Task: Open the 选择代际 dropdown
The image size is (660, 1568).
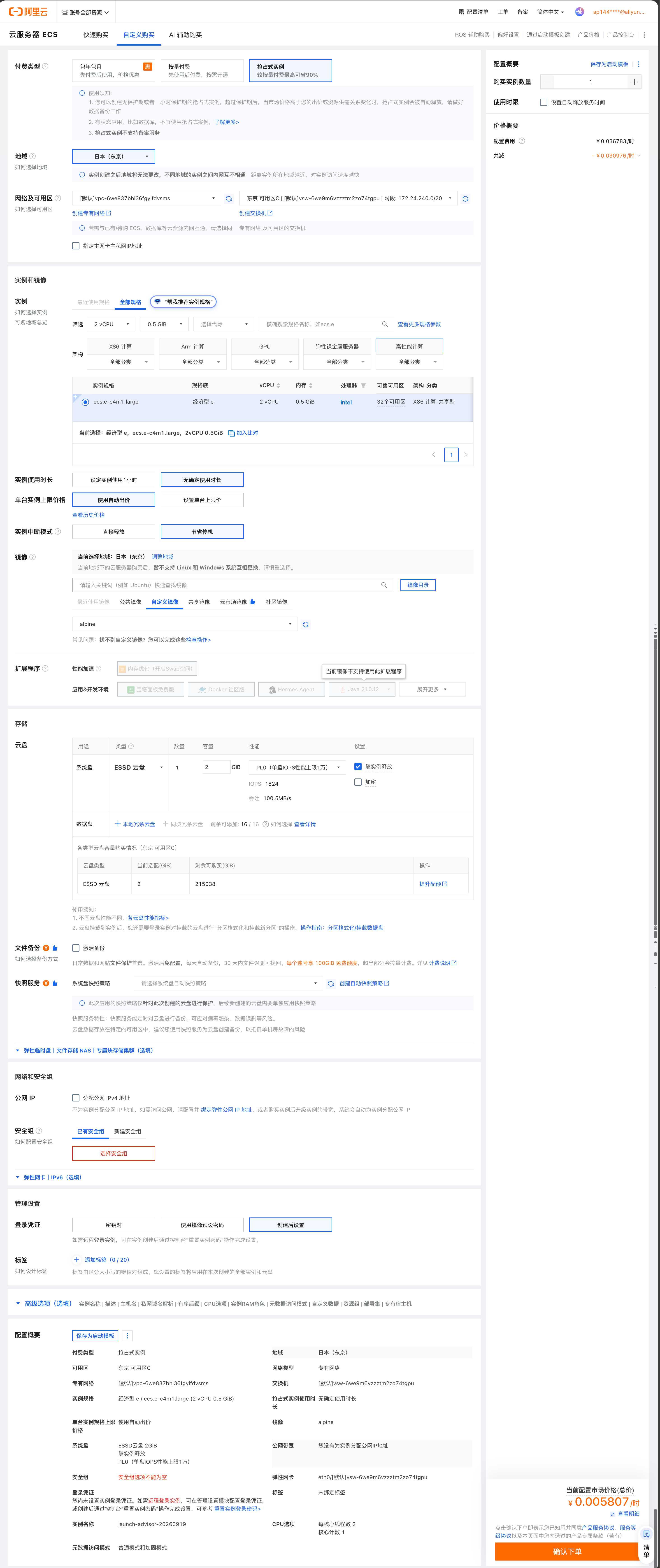Action: (223, 324)
